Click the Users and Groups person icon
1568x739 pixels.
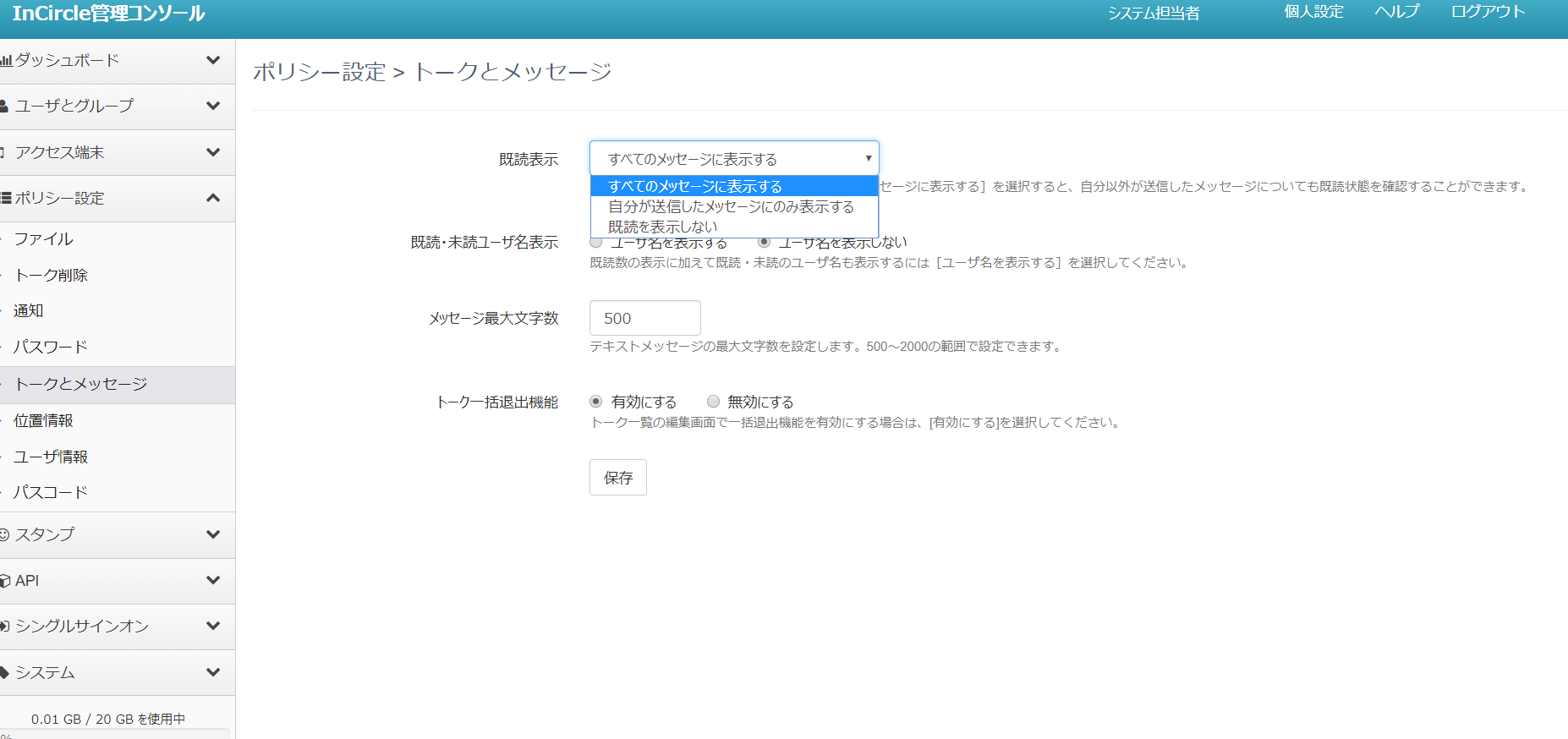tap(4, 107)
